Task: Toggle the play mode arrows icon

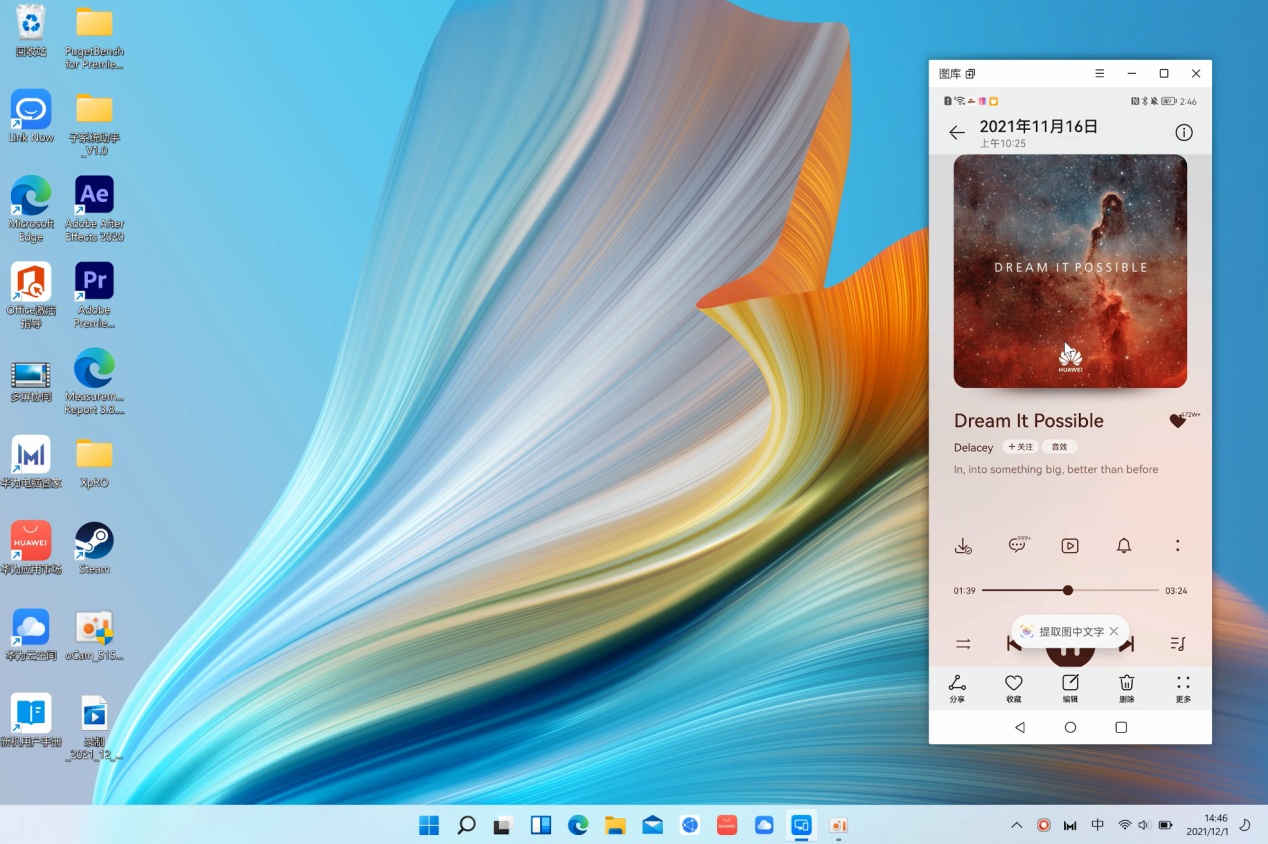Action: (x=963, y=644)
